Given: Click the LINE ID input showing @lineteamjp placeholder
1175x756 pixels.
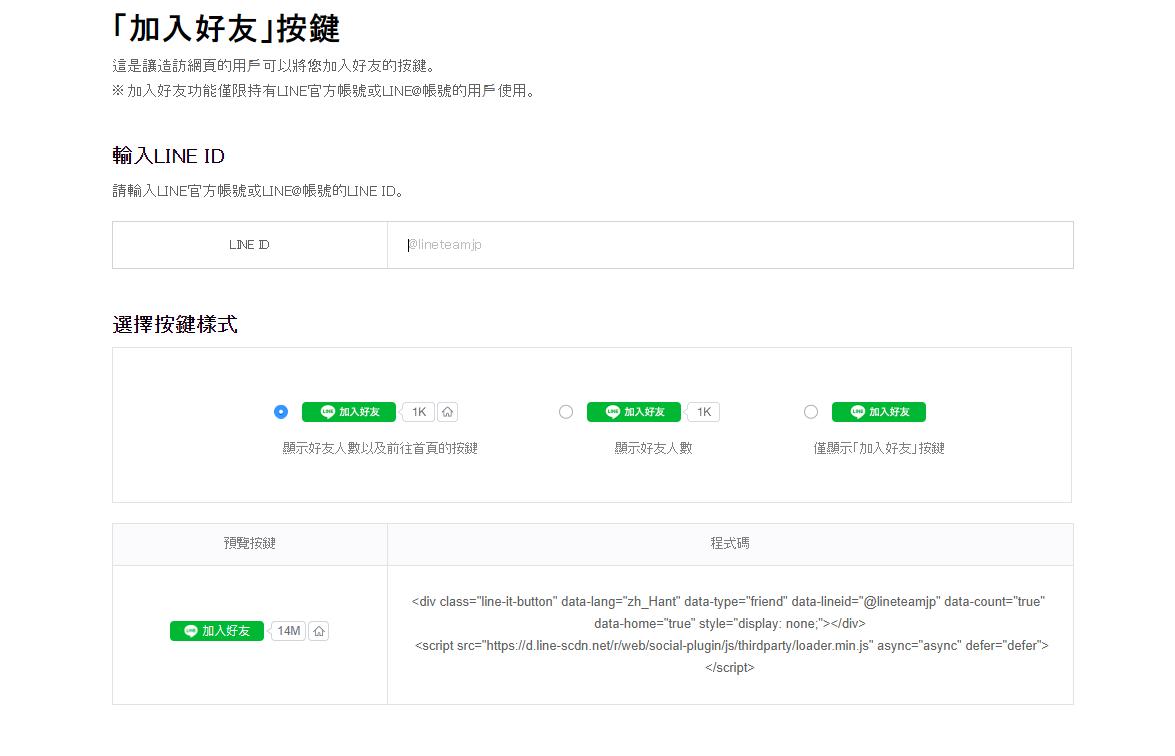Looking at the screenshot, I should tap(730, 244).
